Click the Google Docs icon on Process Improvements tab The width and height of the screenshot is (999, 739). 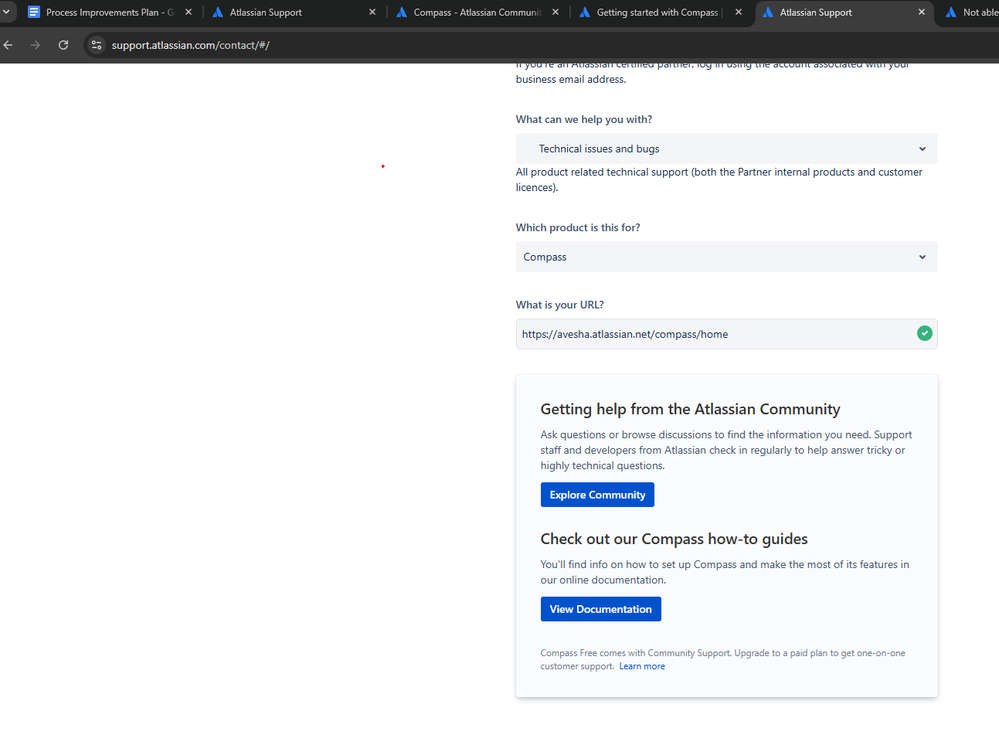[x=34, y=12]
